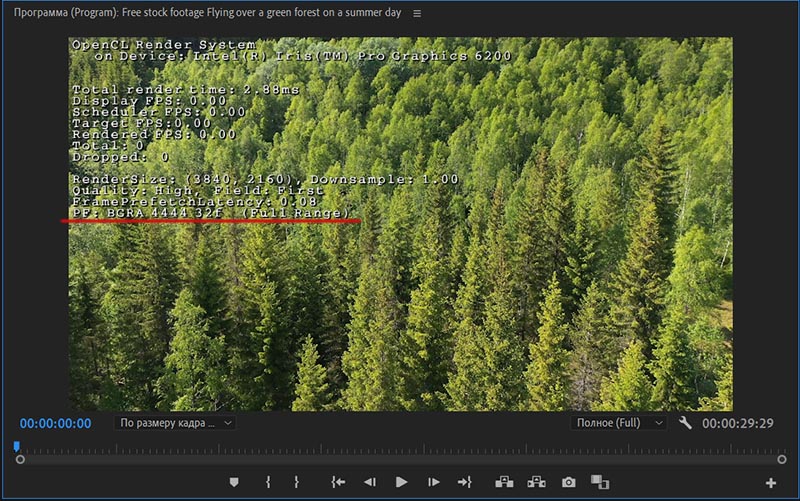
Task: Click the 'FramePrefetchLatency: 0.08' overlay line
Action: click(194, 202)
